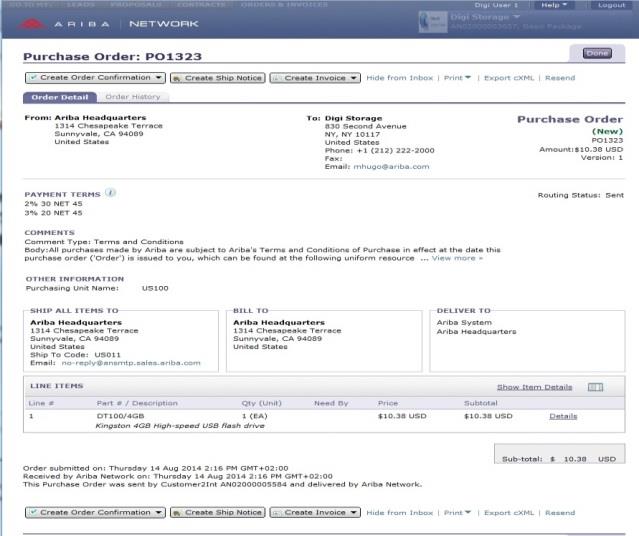Click the no-reply@ansmtp.sales.ariba.com email link

(x=131, y=363)
